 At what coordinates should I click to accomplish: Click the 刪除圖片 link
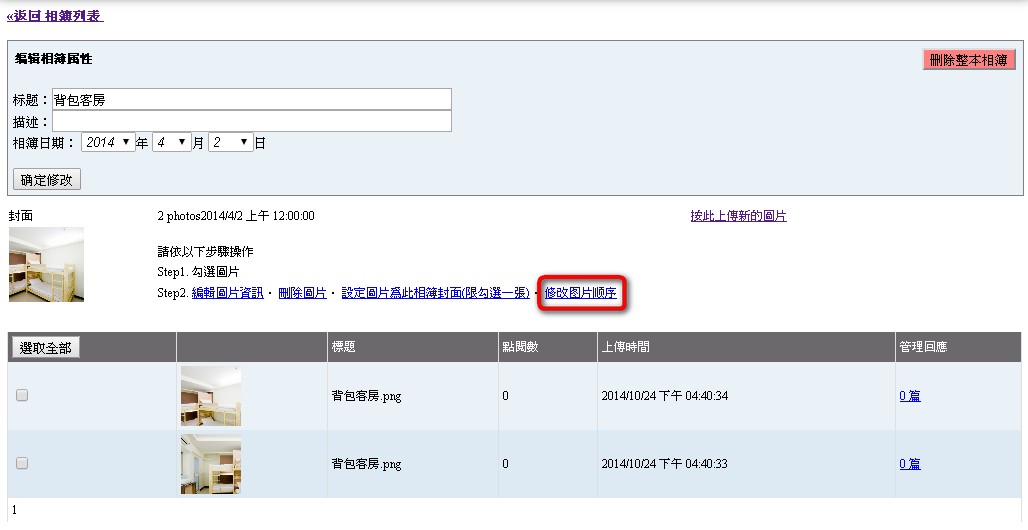pyautogui.click(x=302, y=293)
